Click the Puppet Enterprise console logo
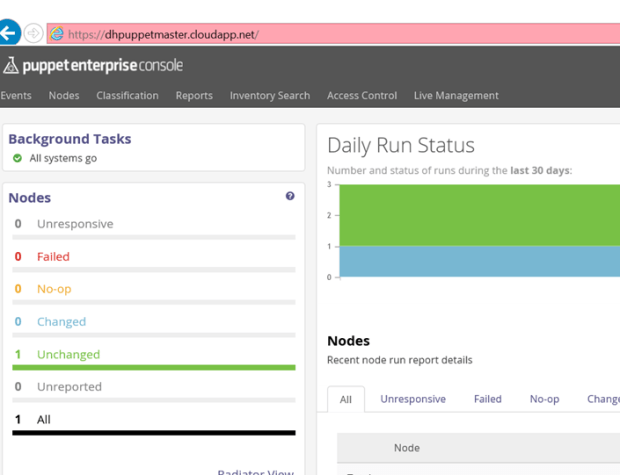This screenshot has height=475, width=620. [93, 66]
